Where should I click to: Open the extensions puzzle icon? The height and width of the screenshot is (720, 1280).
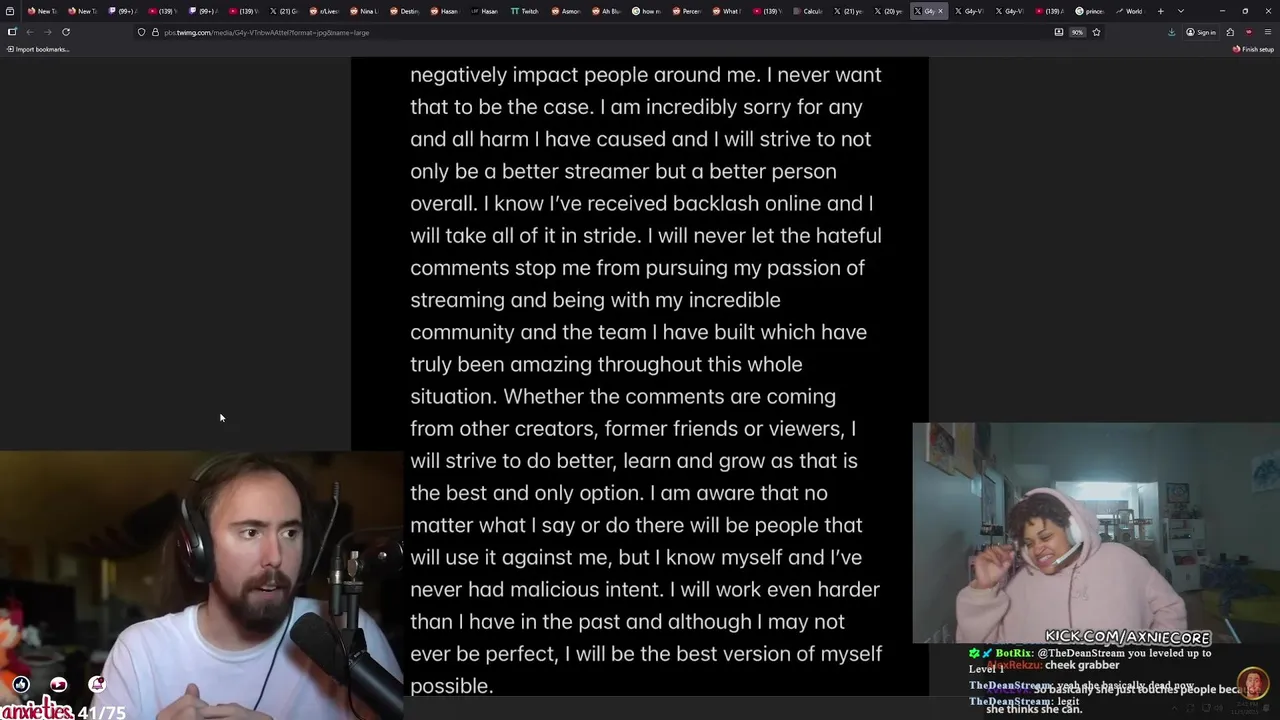(1230, 32)
